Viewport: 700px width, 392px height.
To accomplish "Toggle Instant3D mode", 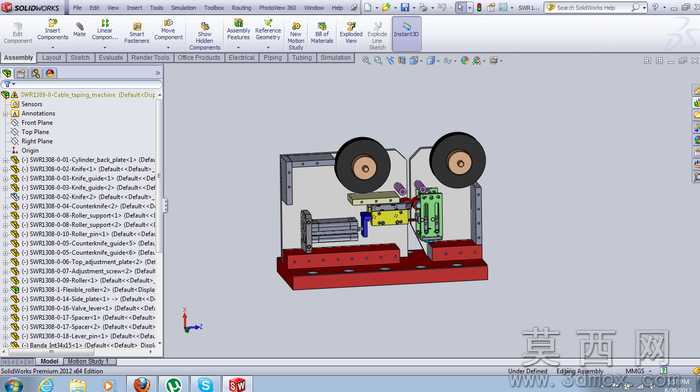I will tap(406, 33).
